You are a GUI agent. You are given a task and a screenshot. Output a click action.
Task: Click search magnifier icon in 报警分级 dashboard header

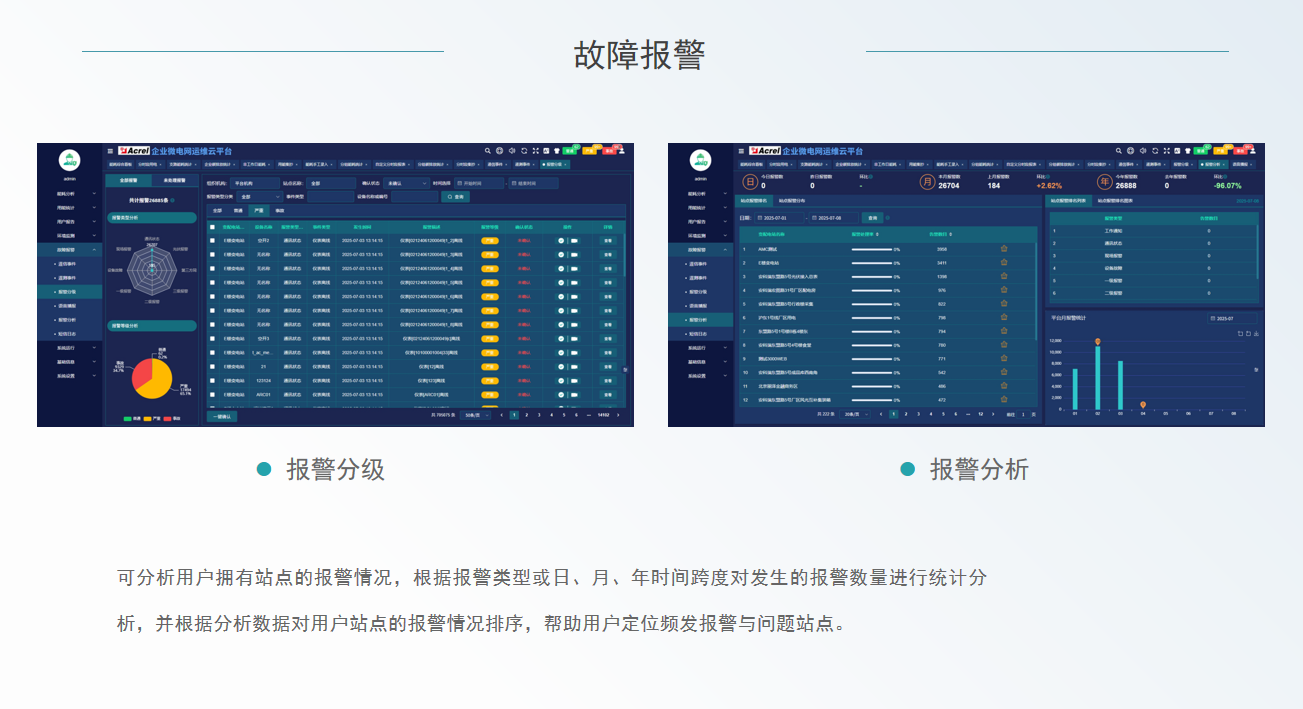pyautogui.click(x=488, y=151)
